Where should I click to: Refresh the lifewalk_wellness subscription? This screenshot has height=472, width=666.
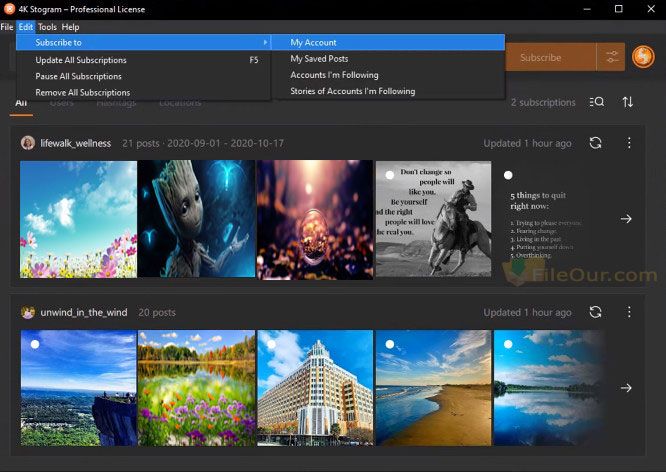point(595,143)
